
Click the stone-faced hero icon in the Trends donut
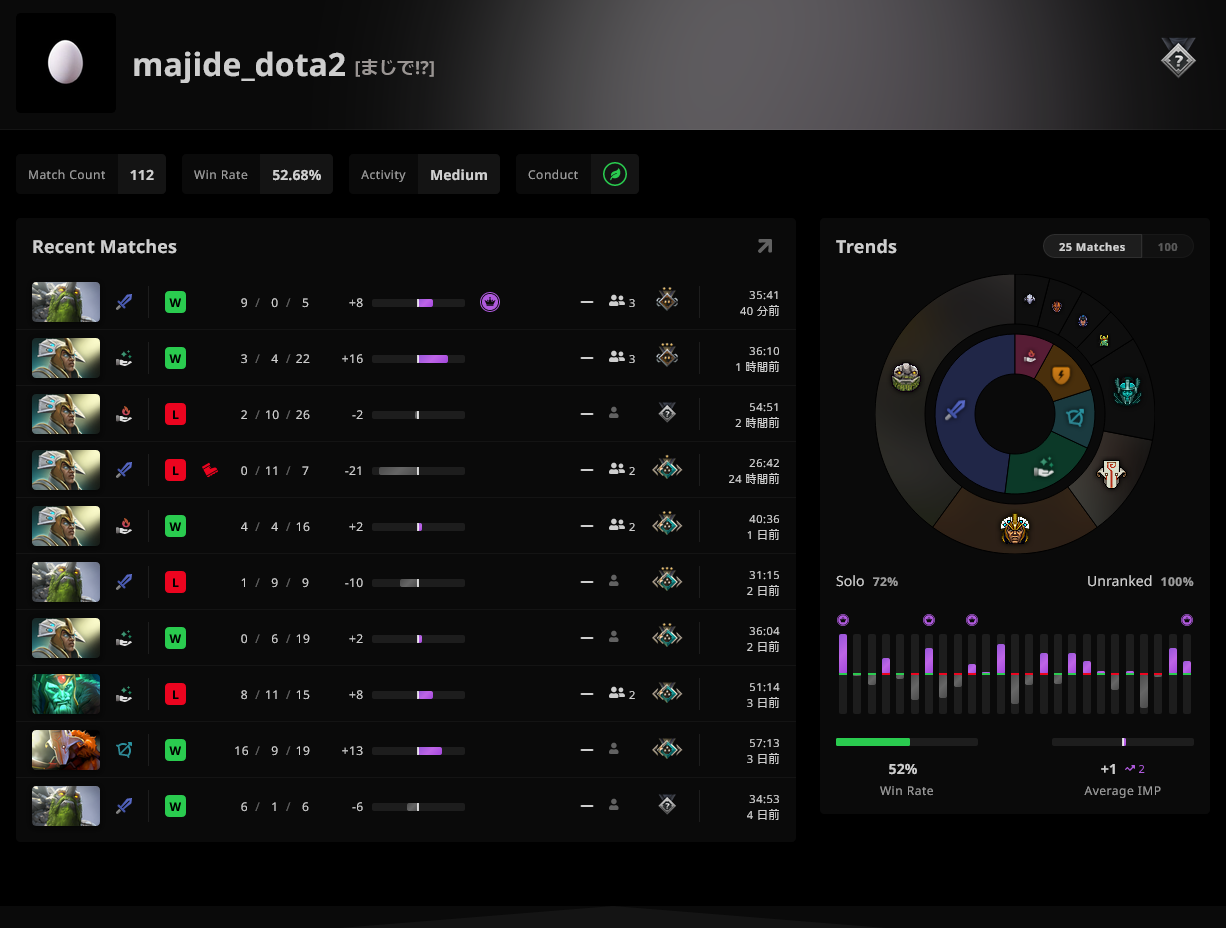click(906, 377)
